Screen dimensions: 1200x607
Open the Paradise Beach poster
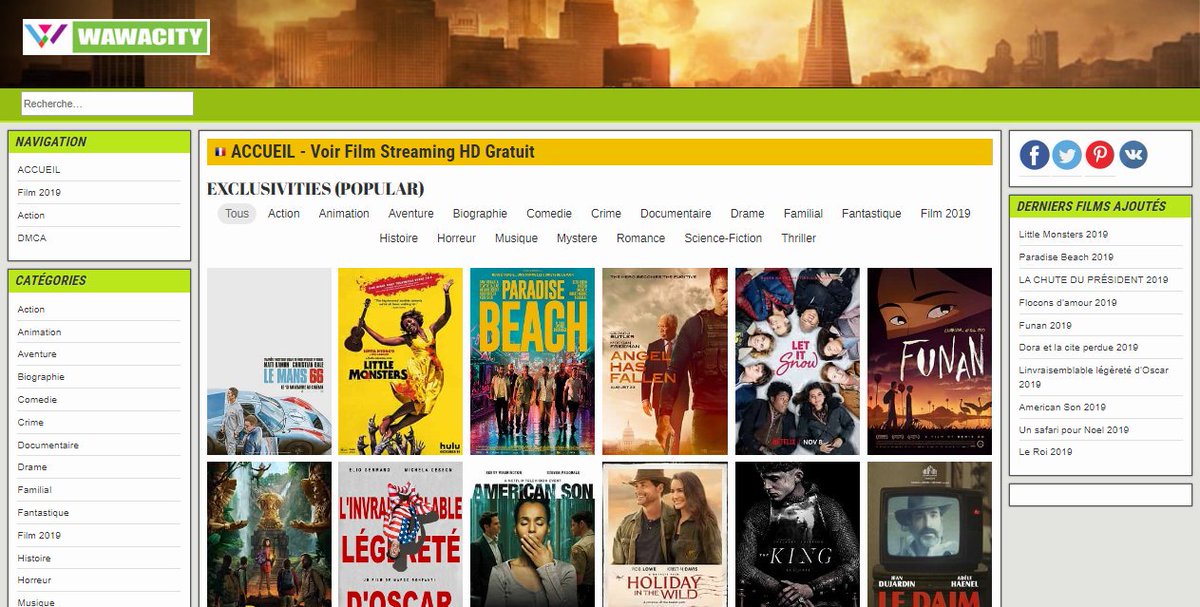[533, 361]
